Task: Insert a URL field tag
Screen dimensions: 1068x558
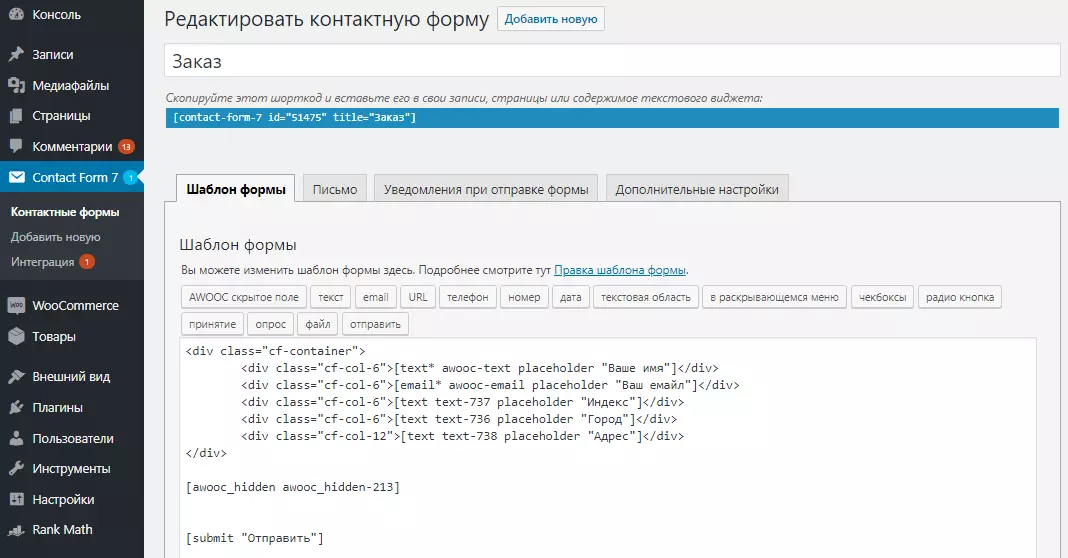Action: click(418, 297)
